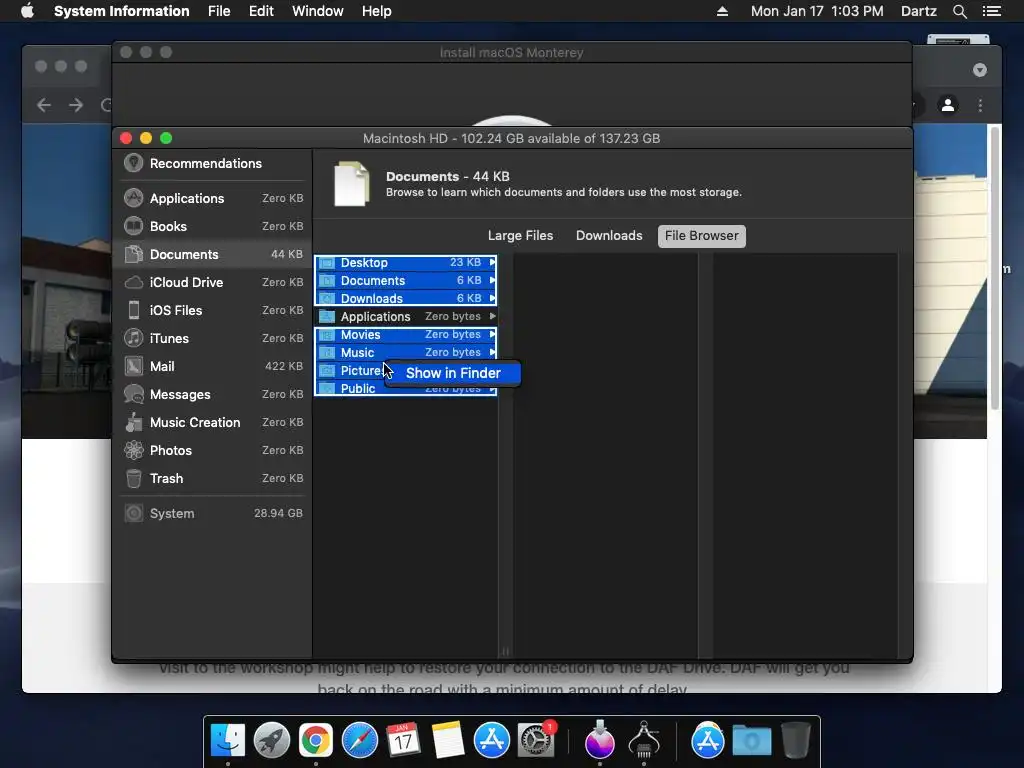Open the Trash in the Dock

tap(795, 741)
